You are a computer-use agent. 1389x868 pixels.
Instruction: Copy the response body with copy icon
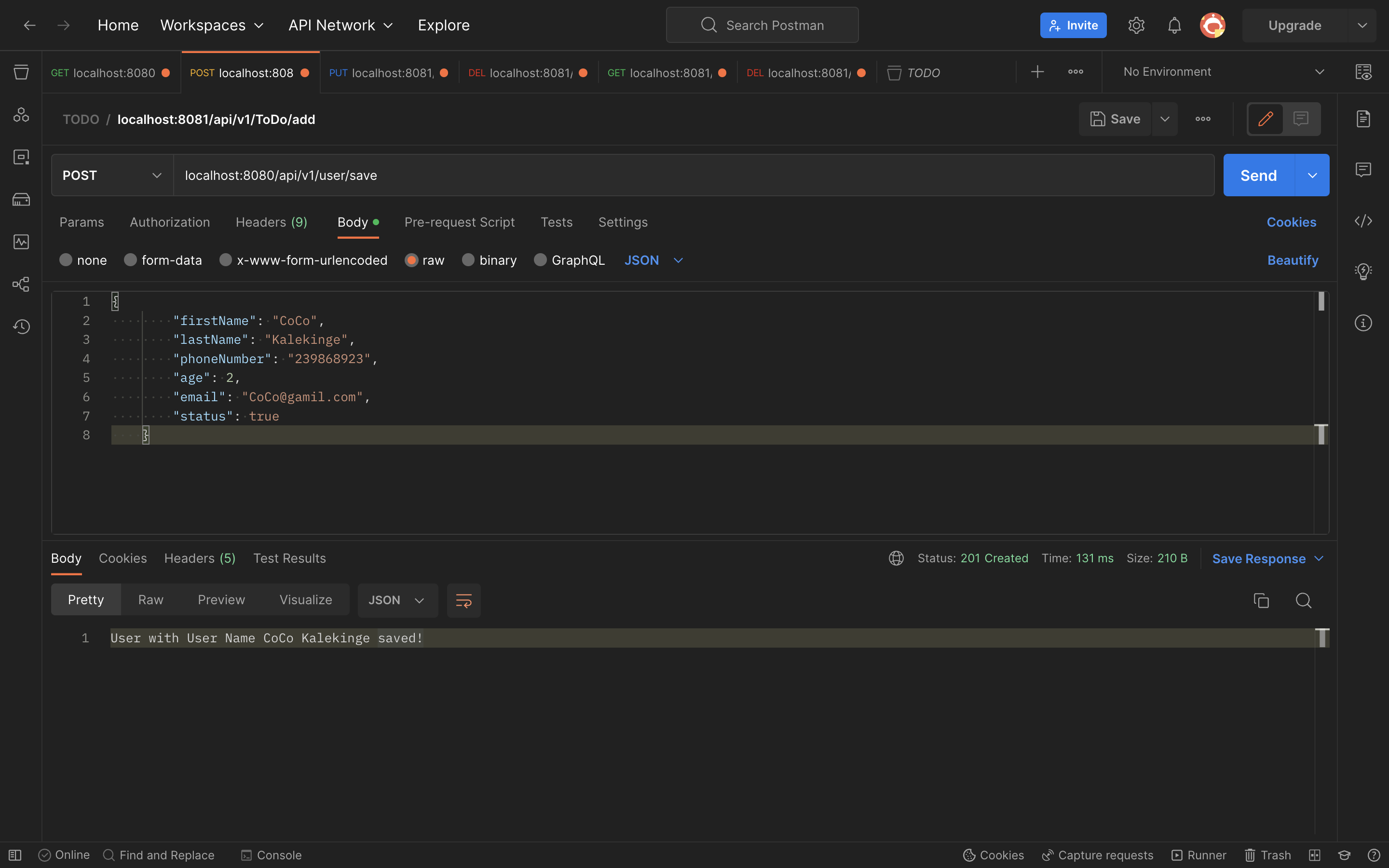pyautogui.click(x=1261, y=600)
